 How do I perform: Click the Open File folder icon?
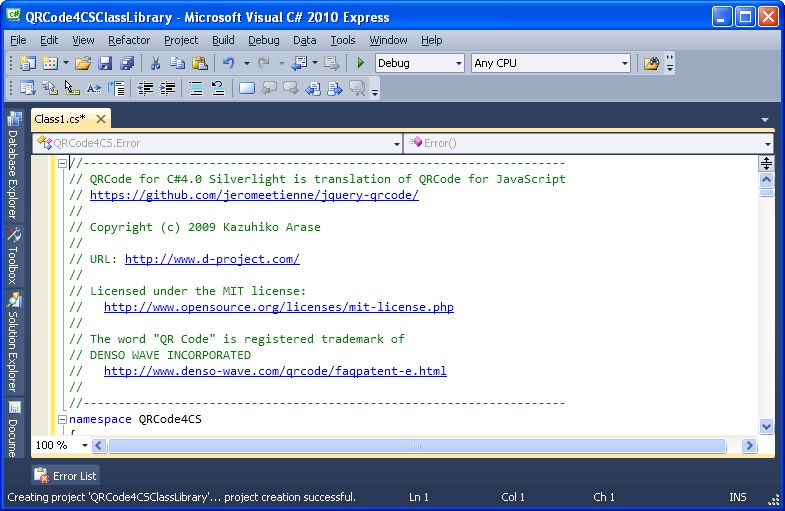83,63
